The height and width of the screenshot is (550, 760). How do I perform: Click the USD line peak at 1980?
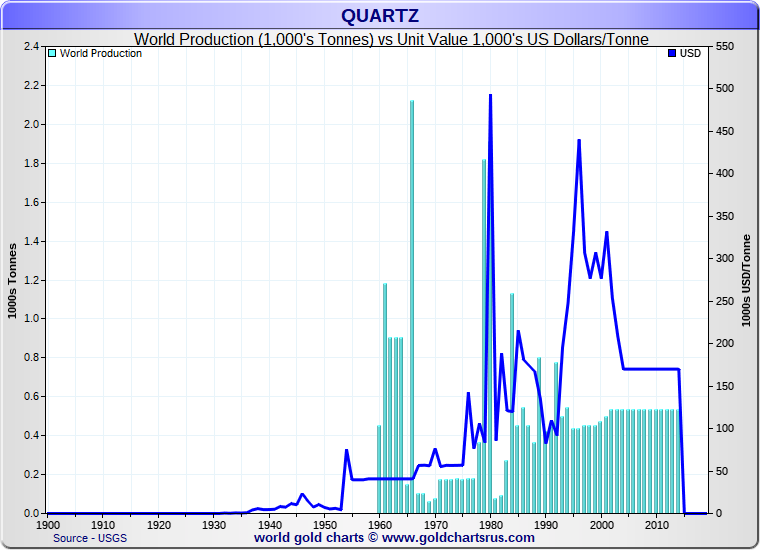491,95
